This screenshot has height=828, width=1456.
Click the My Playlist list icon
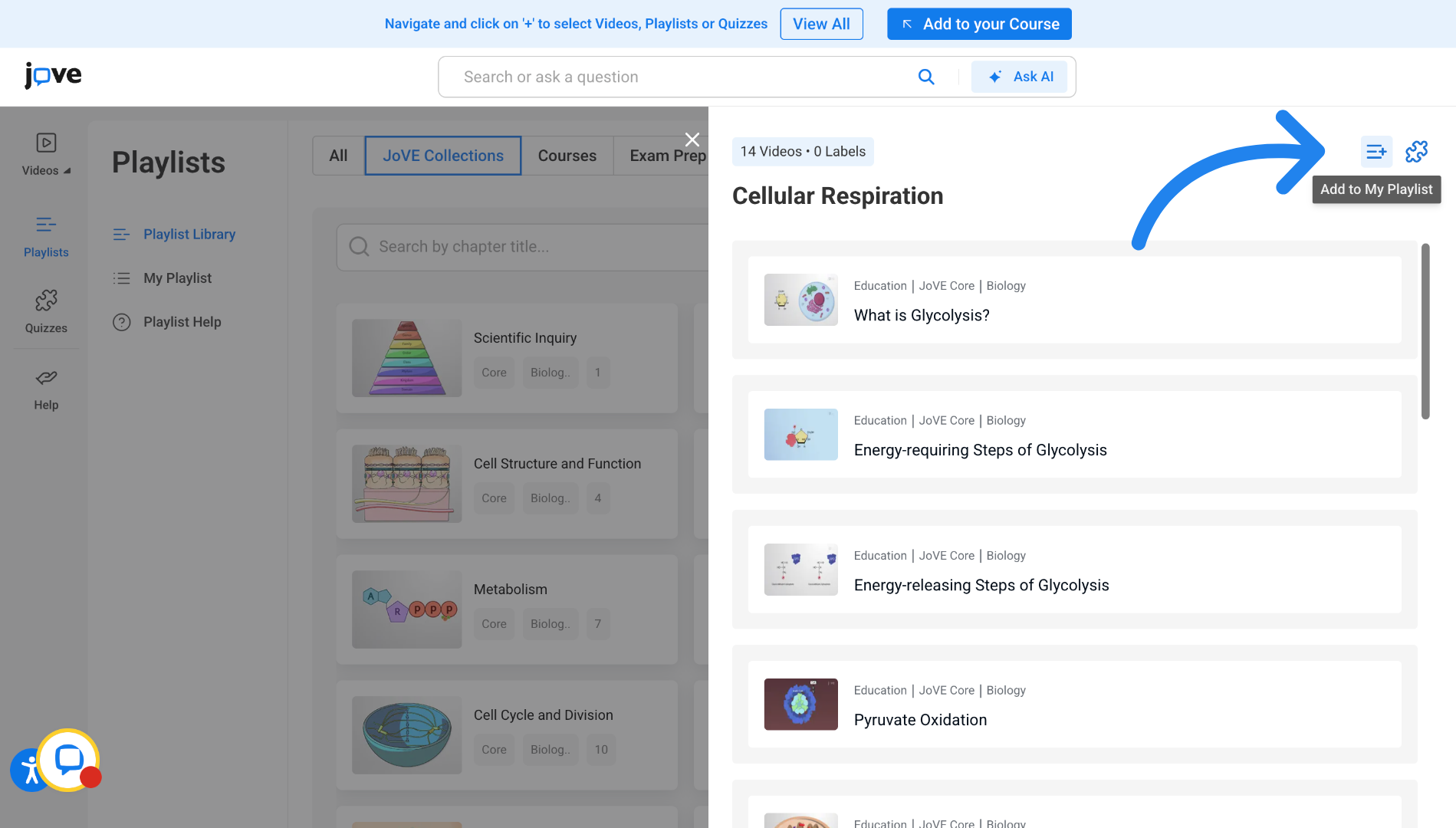(x=121, y=278)
